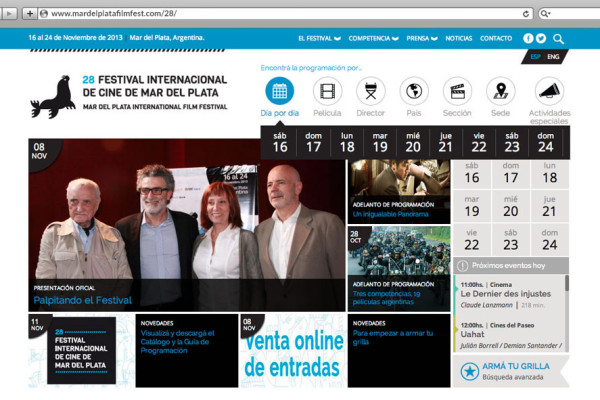Pick vie 22 in the gray calendar grid
600x400 pixels.
tap(472, 240)
